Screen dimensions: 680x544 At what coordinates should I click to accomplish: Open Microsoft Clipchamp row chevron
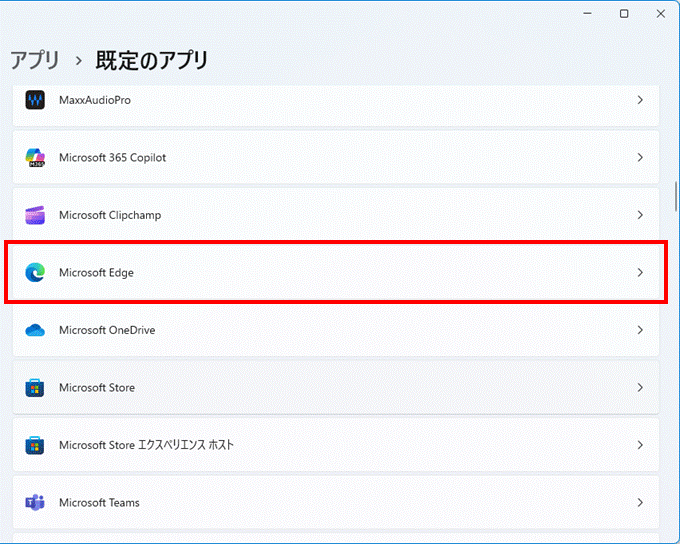click(640, 215)
